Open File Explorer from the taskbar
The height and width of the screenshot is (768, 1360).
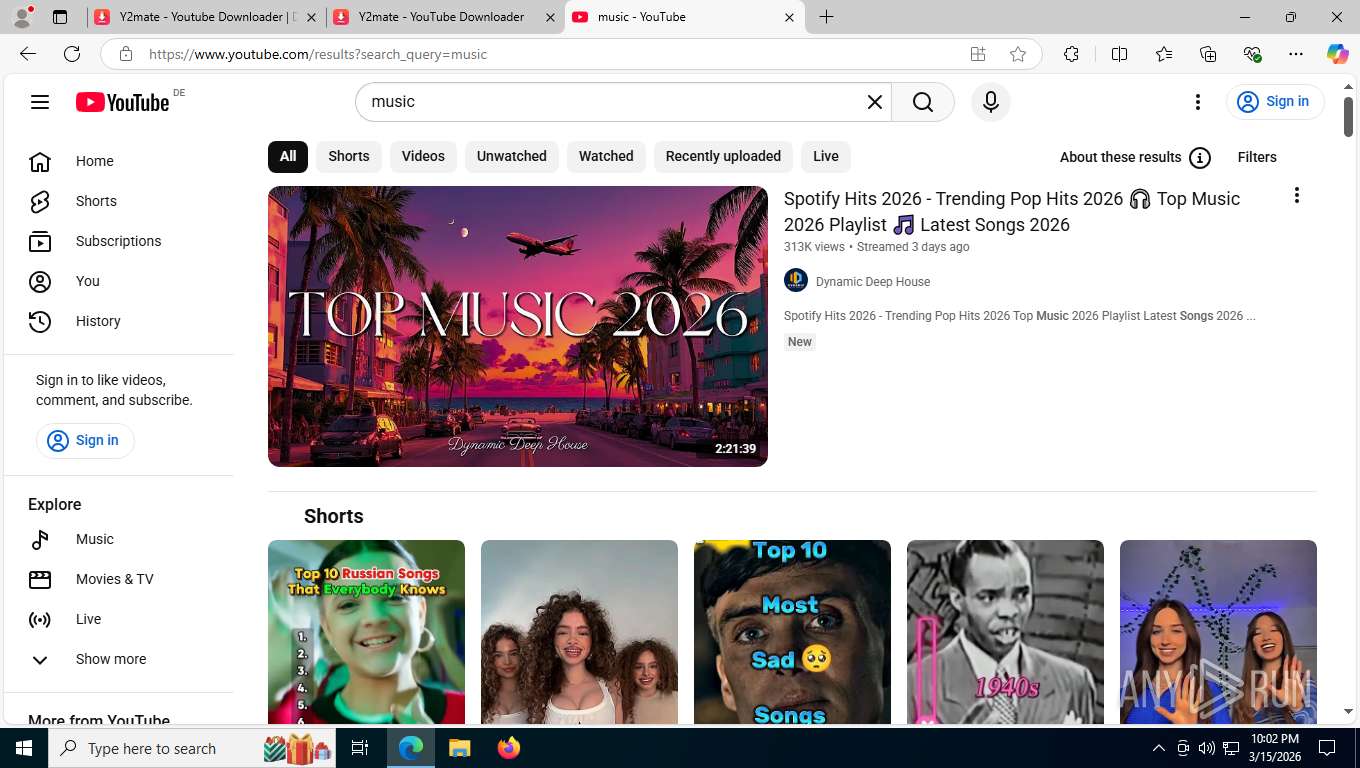[x=459, y=748]
